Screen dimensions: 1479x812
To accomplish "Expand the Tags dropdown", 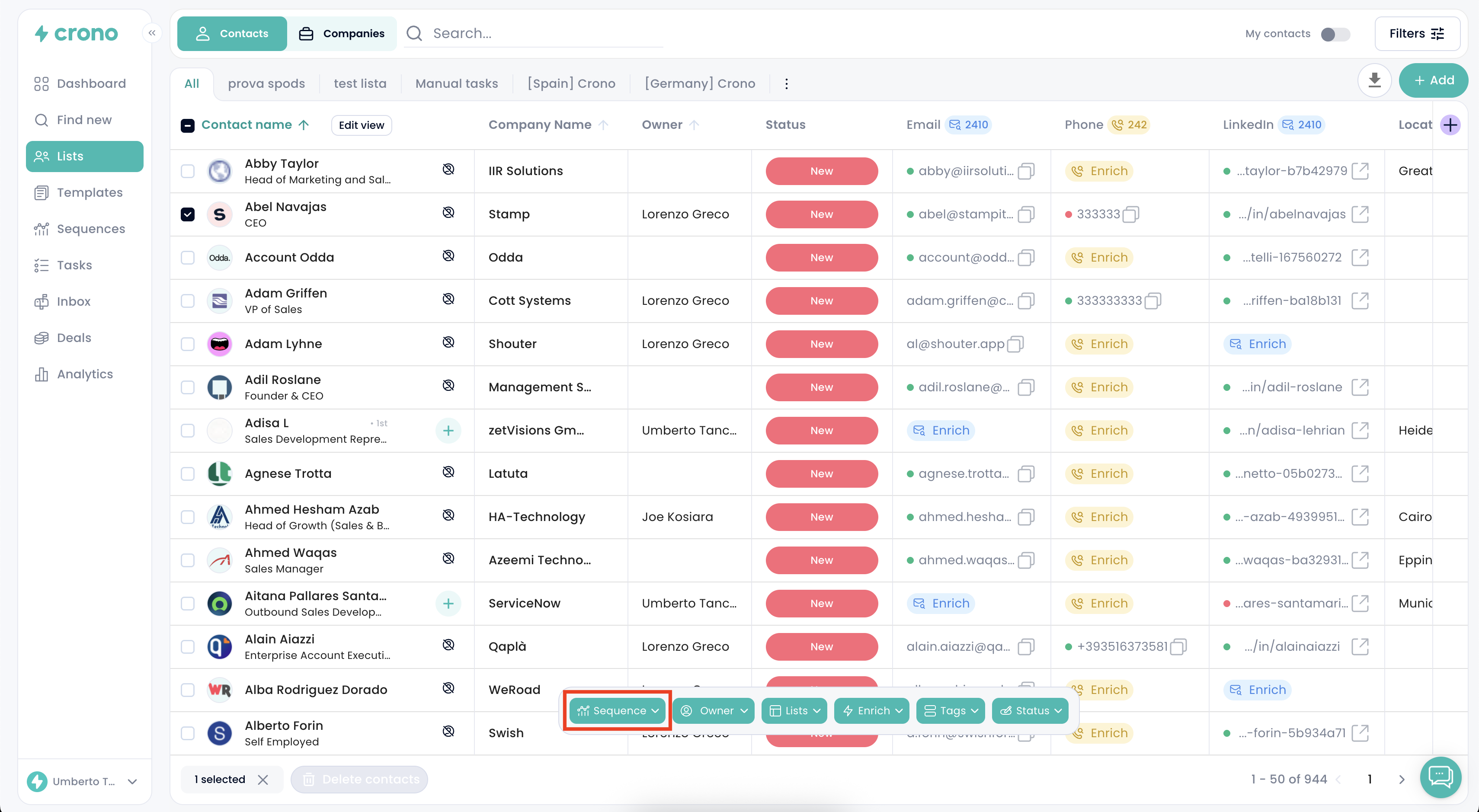I will tap(951, 710).
